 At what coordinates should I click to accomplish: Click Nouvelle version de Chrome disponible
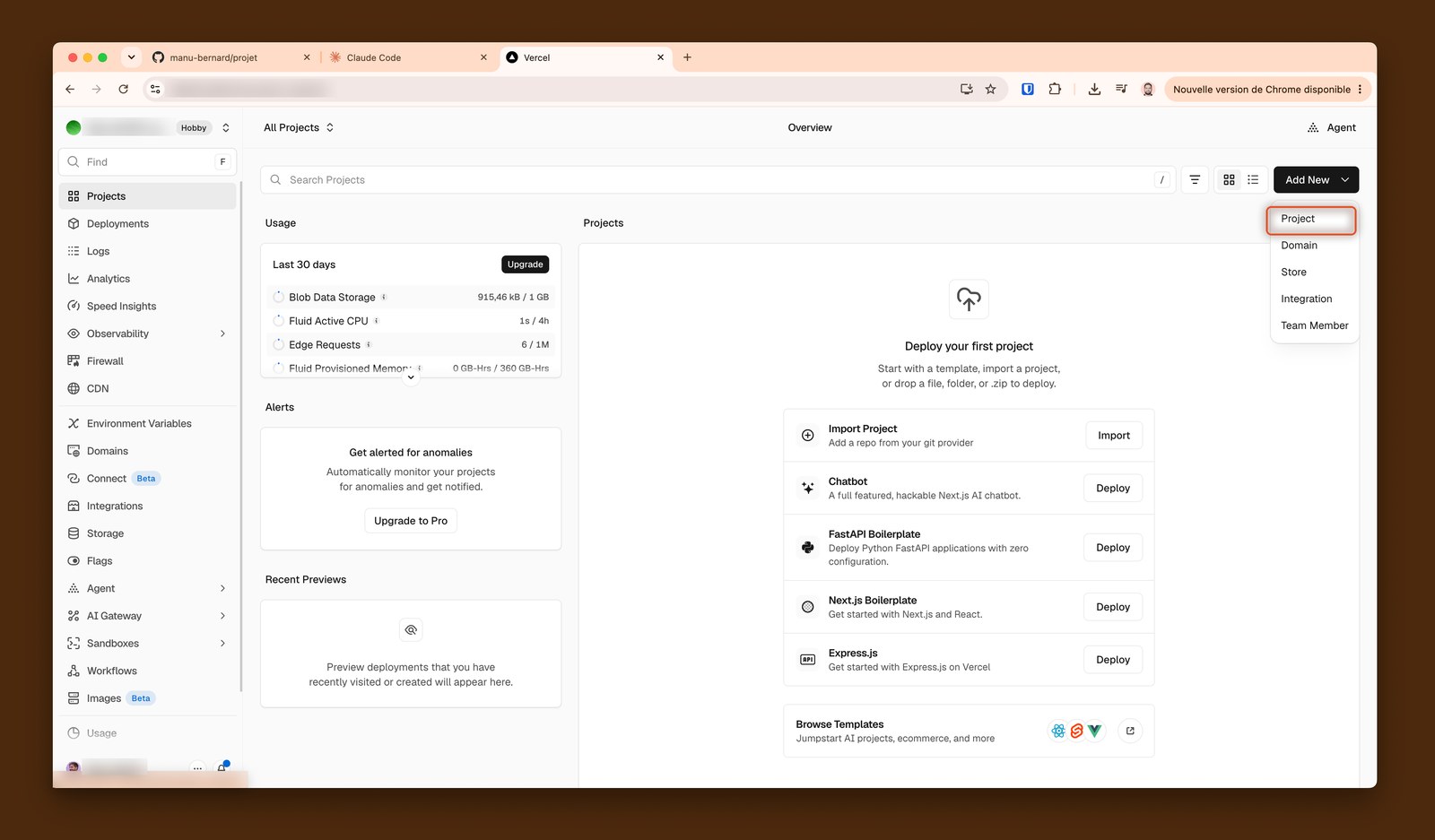1268,90
